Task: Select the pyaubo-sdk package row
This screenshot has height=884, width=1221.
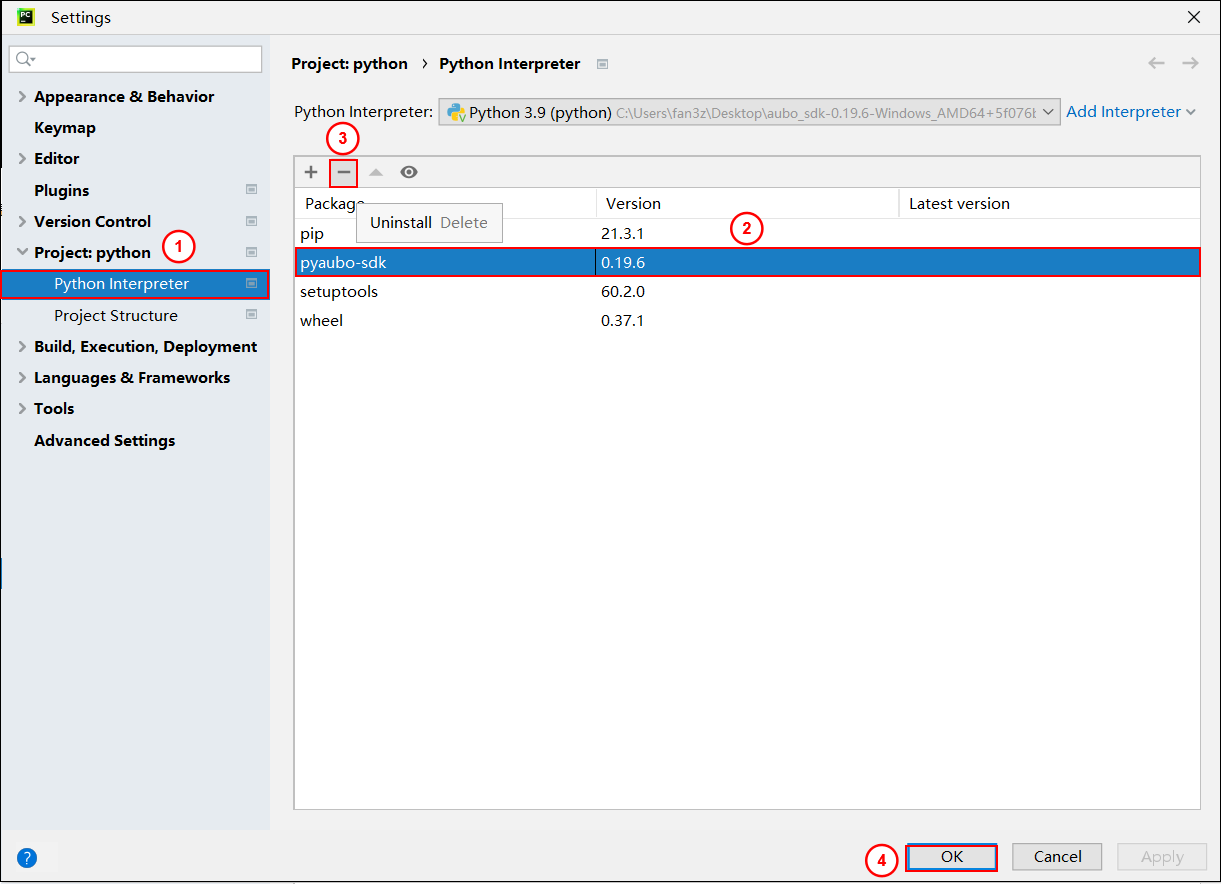Action: click(747, 262)
